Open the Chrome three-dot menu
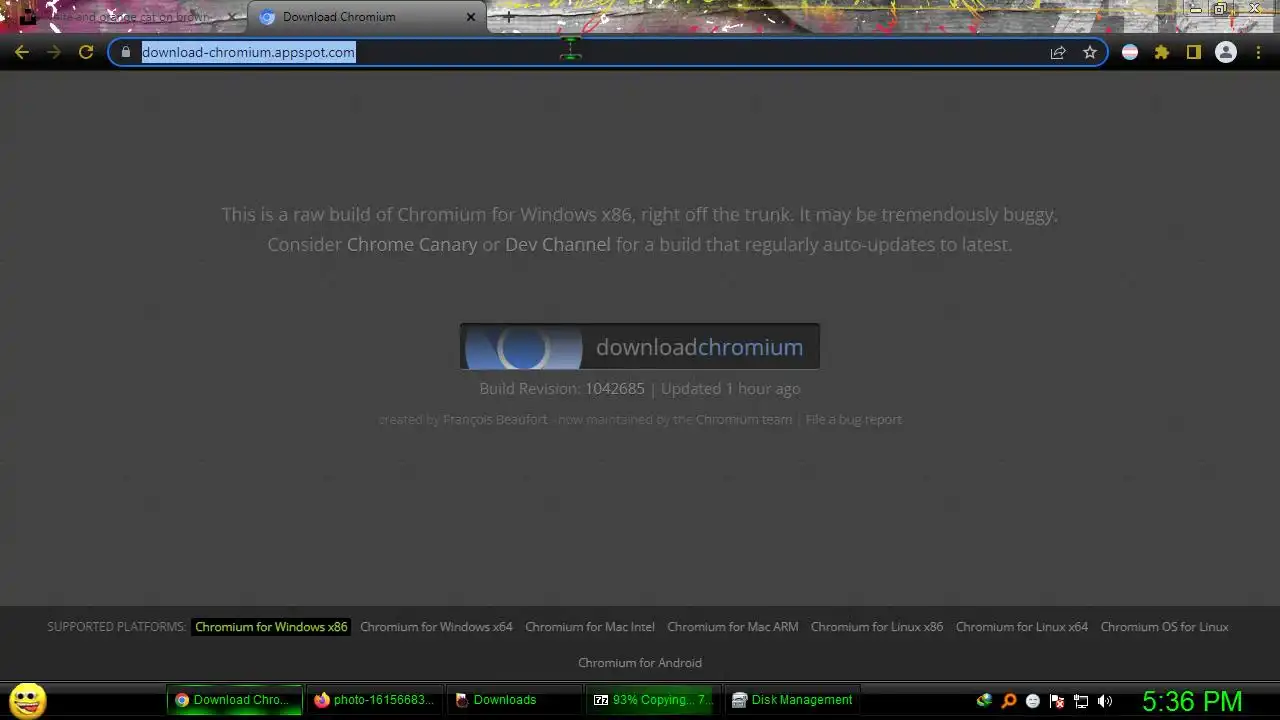 1259,52
